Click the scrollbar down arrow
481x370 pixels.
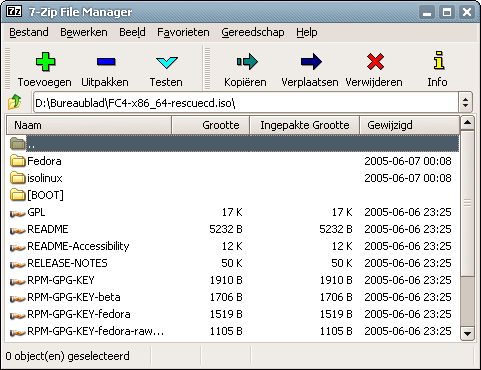(x=467, y=333)
